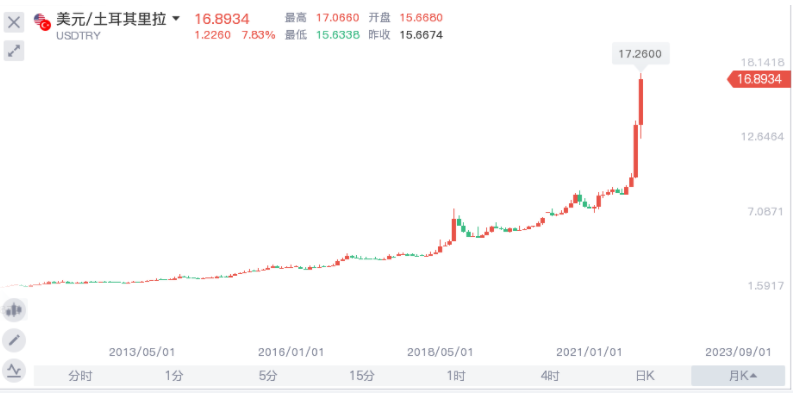807x399 pixels.
Task: Switch to the 5分 timeframe tab
Action: (x=268, y=376)
